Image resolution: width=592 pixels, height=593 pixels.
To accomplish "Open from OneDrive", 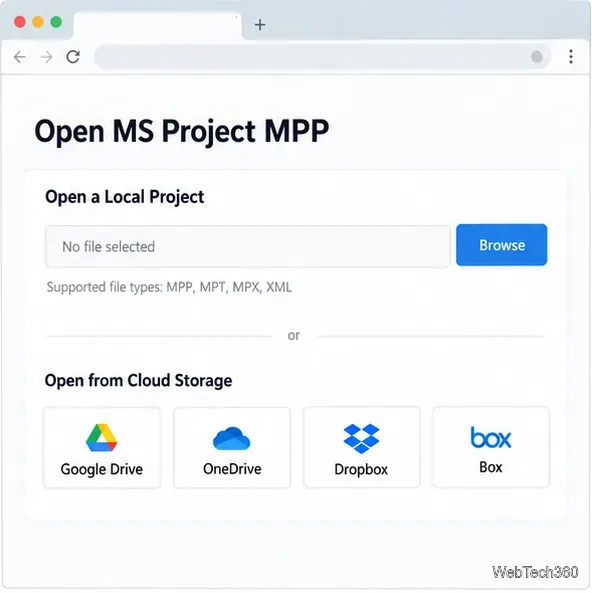I will click(x=232, y=448).
